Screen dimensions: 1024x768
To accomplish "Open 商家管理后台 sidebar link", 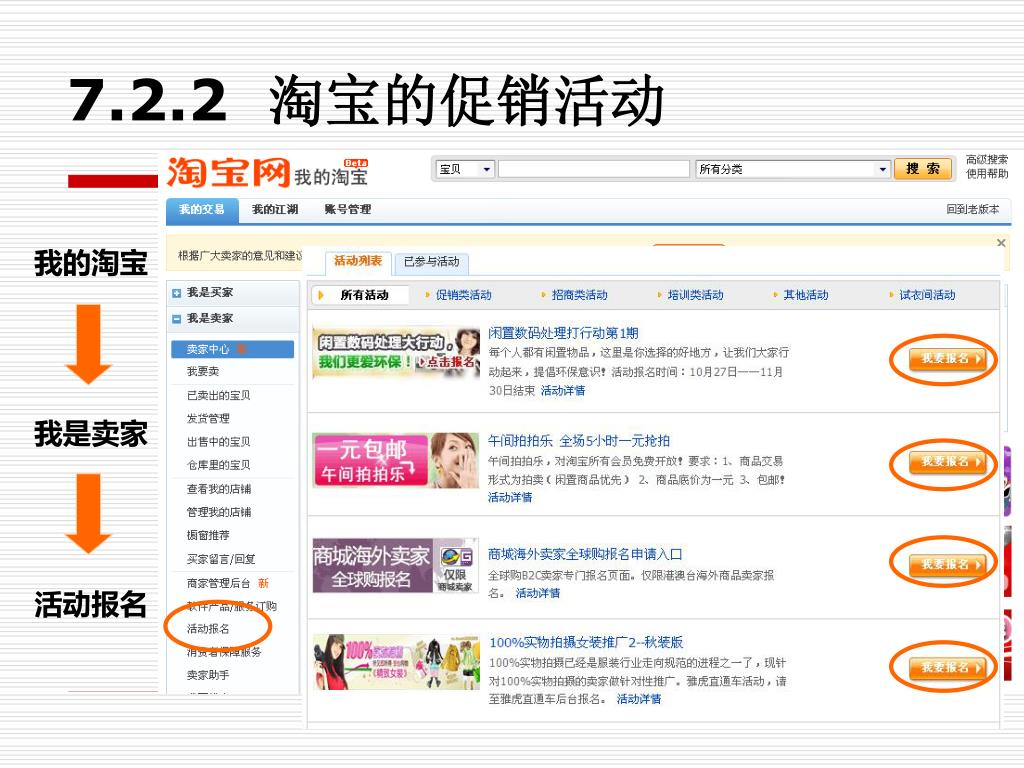I will pos(219,583).
